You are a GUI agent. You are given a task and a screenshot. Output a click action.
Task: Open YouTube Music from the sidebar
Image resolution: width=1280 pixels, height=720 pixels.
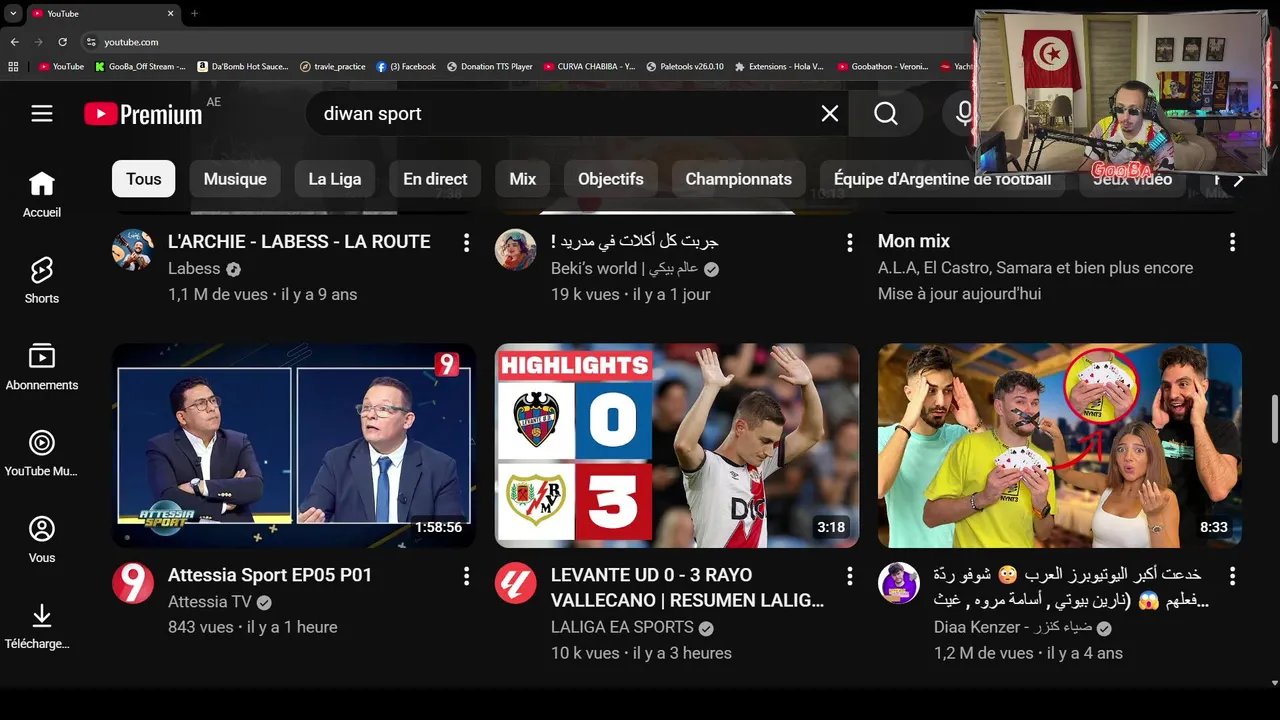(42, 454)
